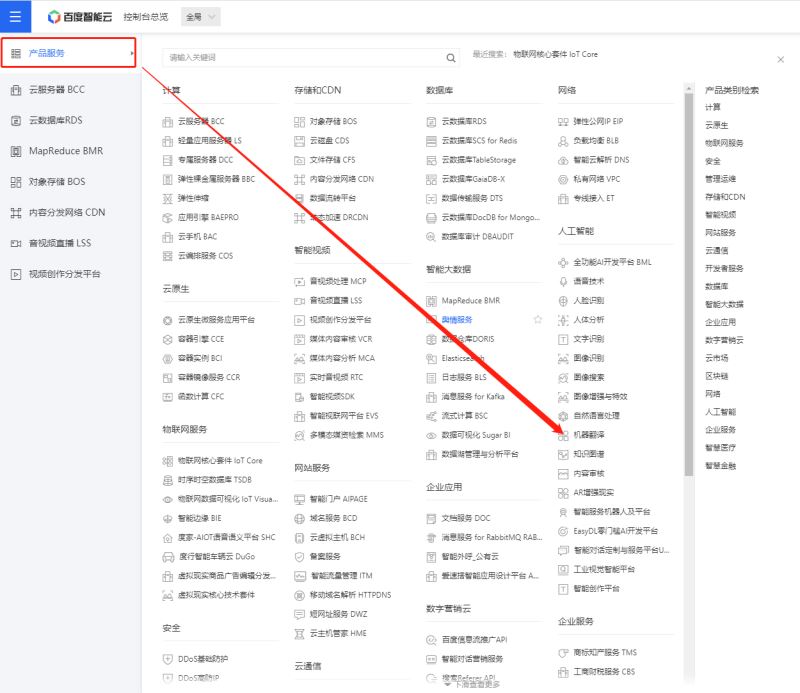
Task: Jump to 云市场 in category index
Action: tap(716, 358)
